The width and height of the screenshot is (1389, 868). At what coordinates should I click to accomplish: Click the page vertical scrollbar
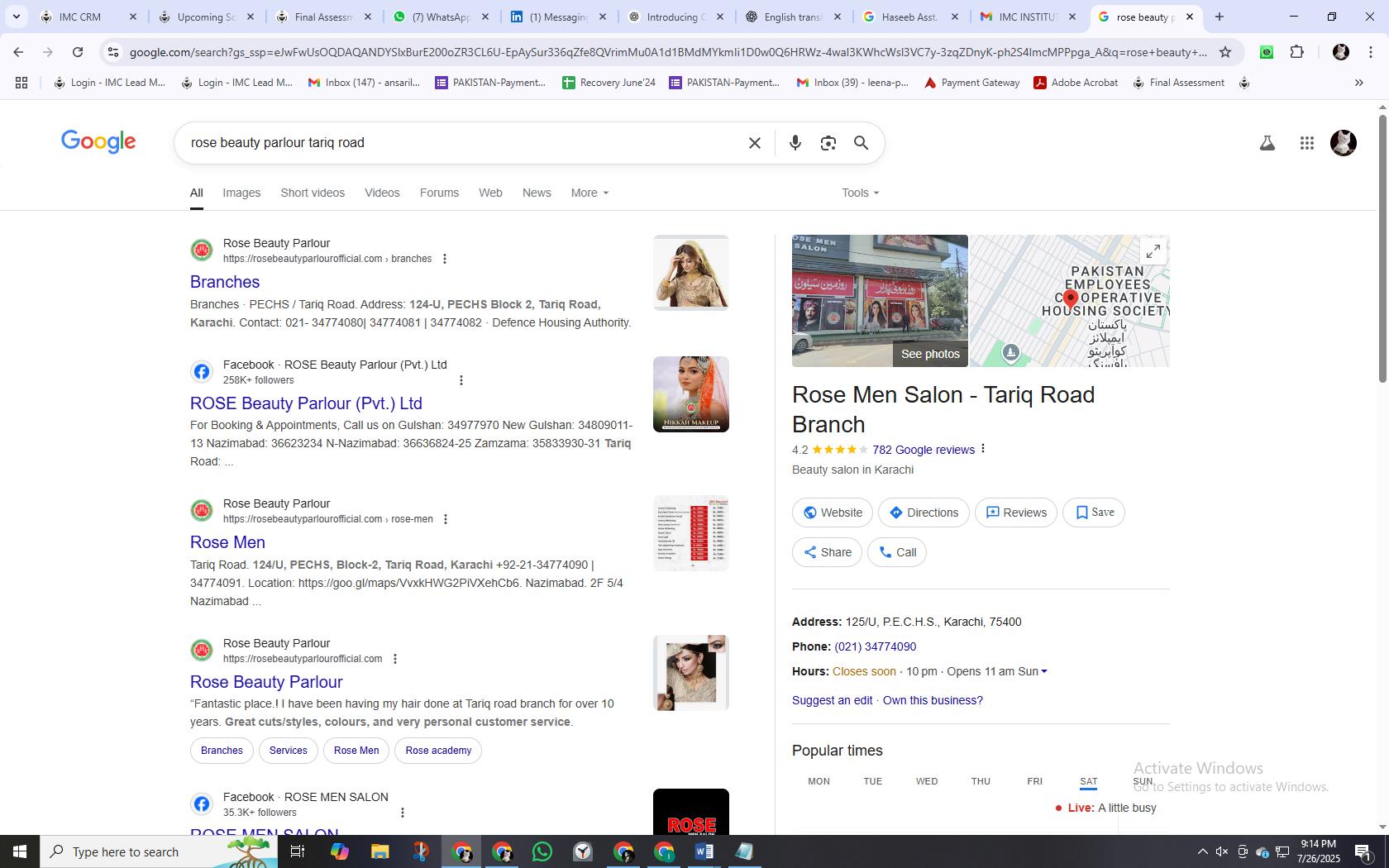coord(1382,248)
